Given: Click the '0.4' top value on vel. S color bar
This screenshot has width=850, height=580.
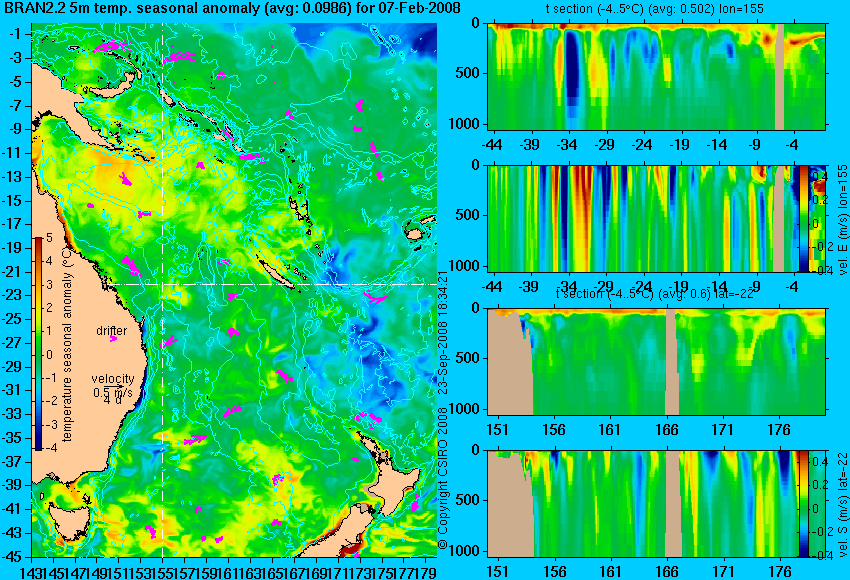Looking at the screenshot, I should 820,462.
